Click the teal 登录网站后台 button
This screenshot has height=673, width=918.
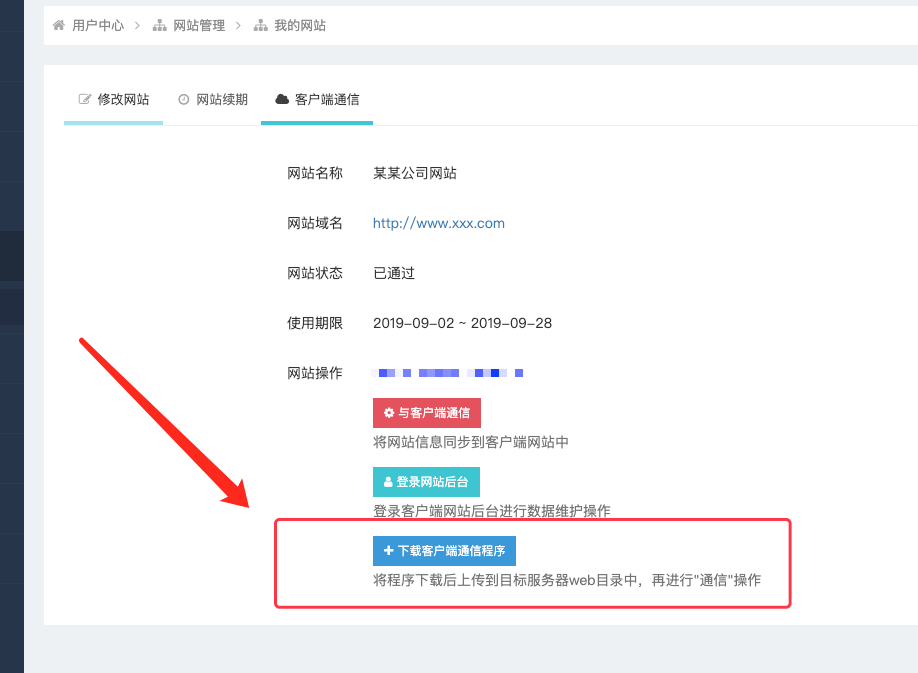[426, 482]
